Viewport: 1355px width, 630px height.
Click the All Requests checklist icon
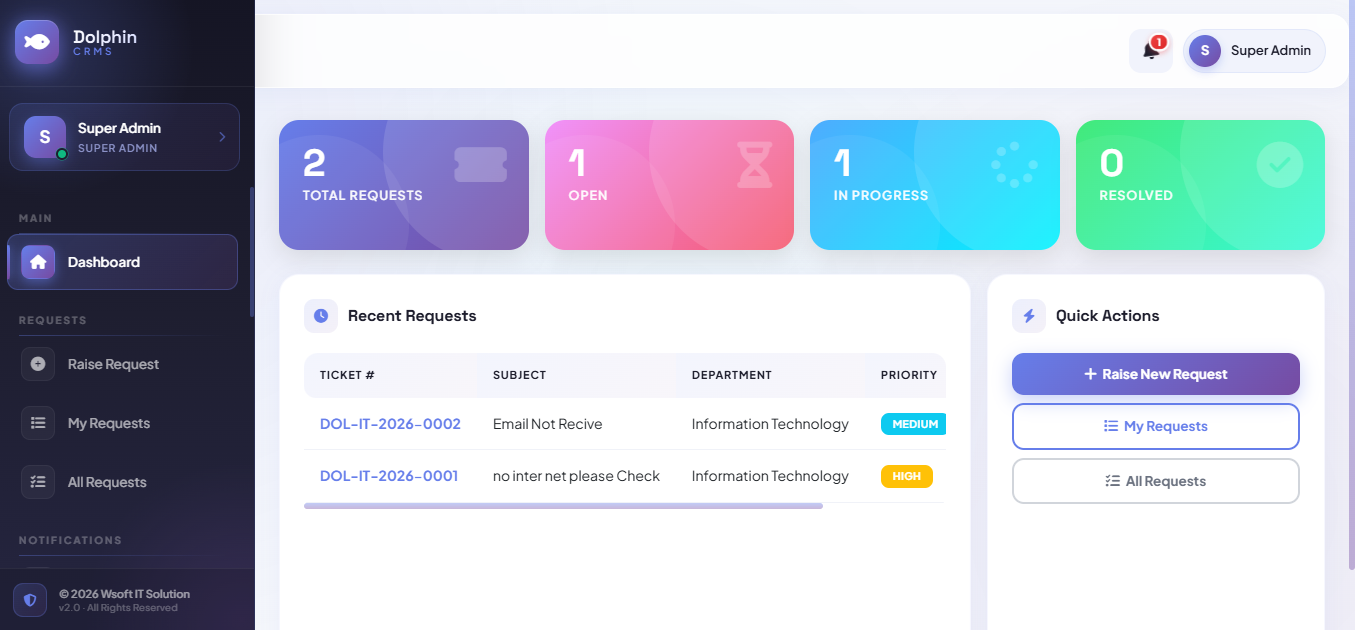point(38,482)
